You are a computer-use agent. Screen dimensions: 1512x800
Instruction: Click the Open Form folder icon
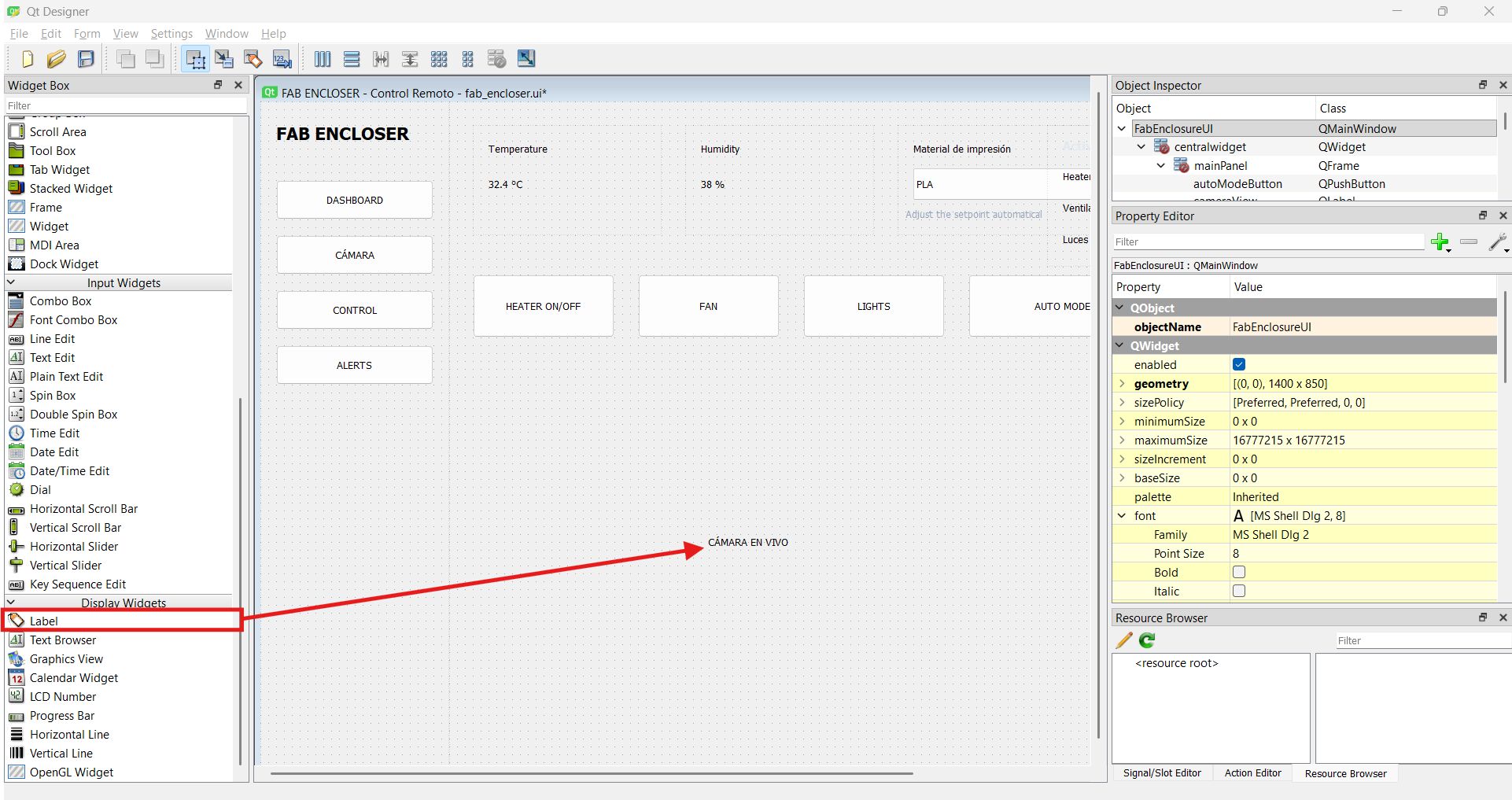(x=57, y=59)
